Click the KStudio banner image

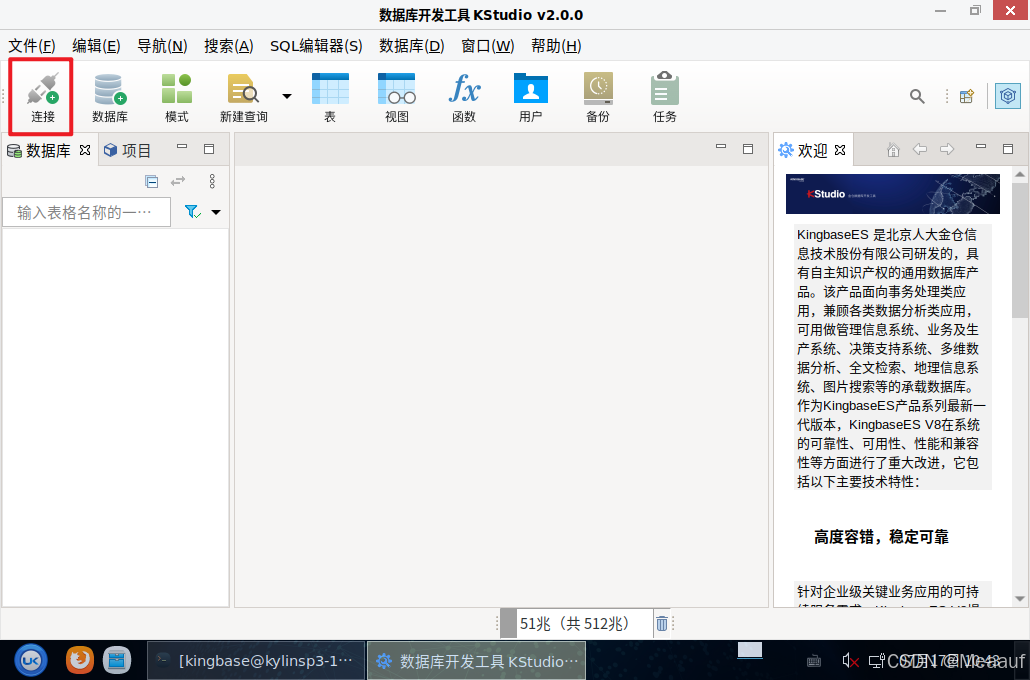click(893, 194)
